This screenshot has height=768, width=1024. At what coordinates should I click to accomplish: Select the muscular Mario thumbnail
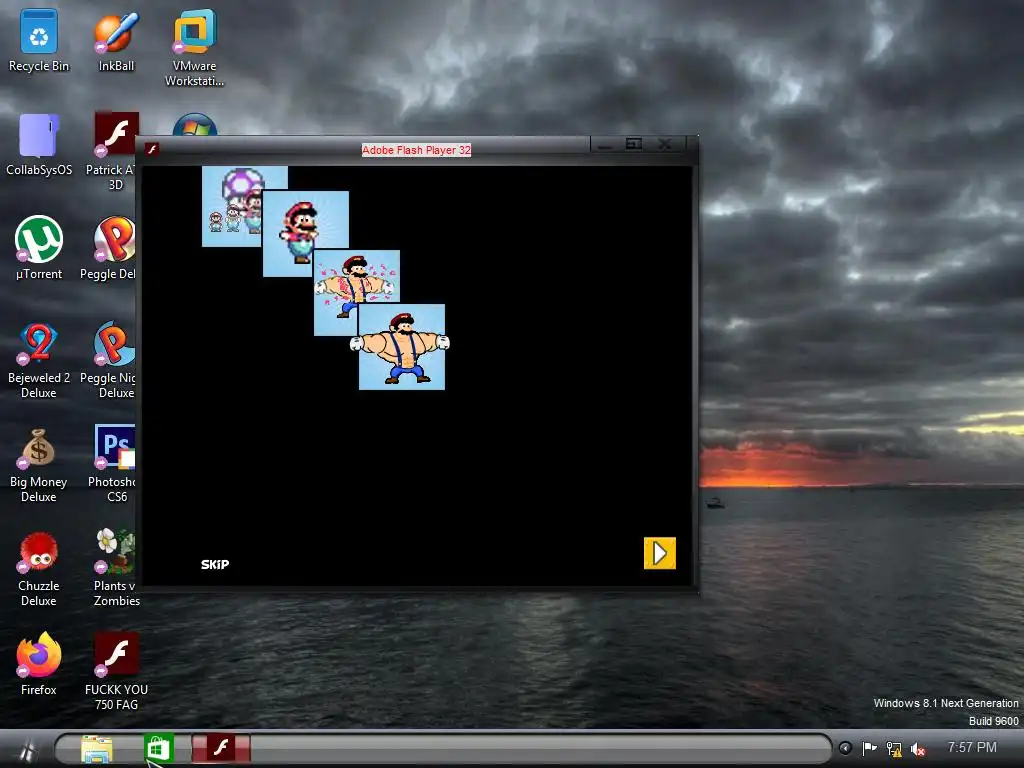(x=402, y=347)
